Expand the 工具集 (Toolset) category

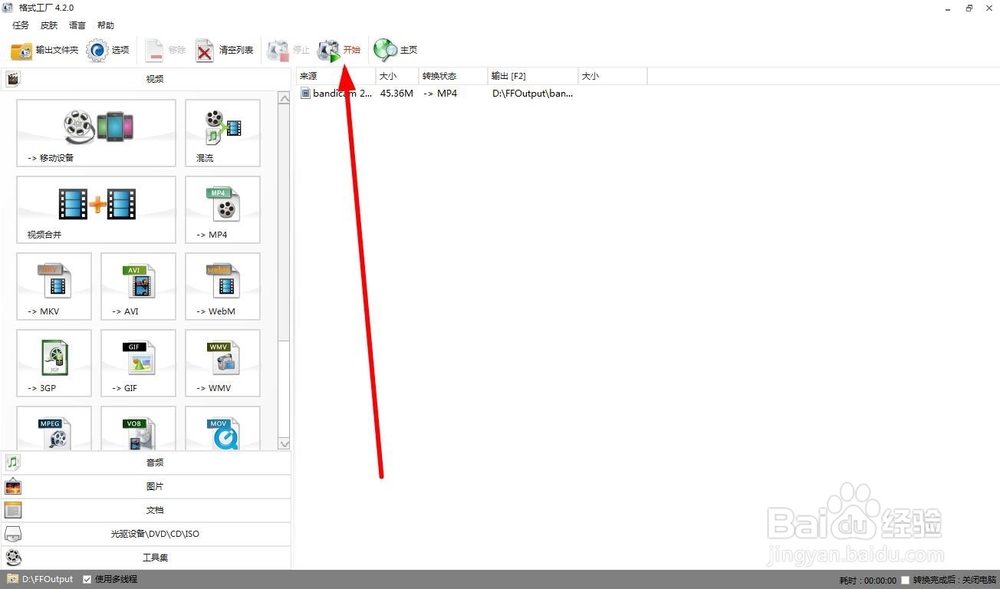[x=147, y=558]
